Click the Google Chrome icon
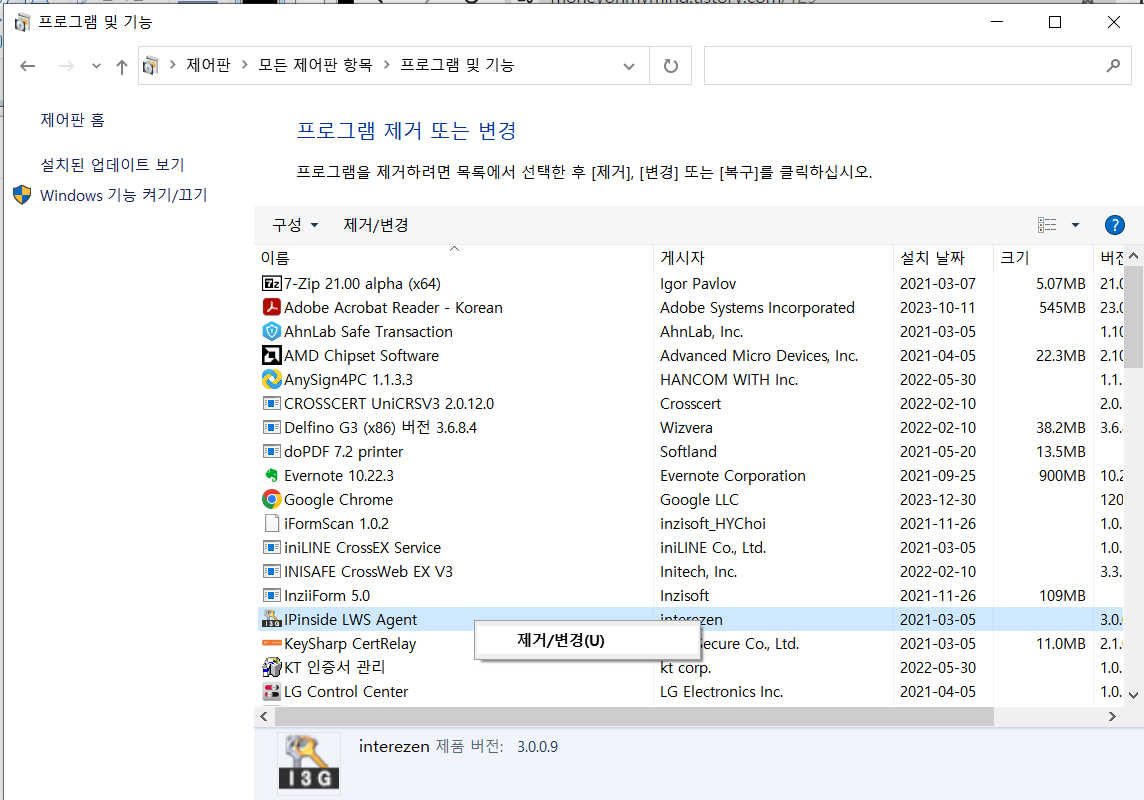The image size is (1144, 800). point(270,499)
